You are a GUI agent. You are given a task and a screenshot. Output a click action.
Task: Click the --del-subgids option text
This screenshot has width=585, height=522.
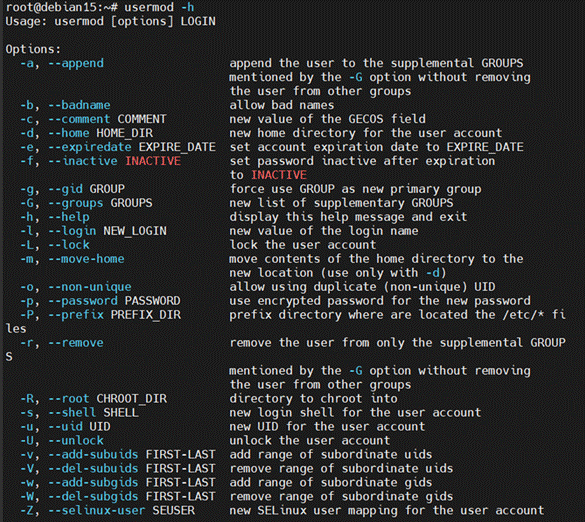click(x=93, y=497)
